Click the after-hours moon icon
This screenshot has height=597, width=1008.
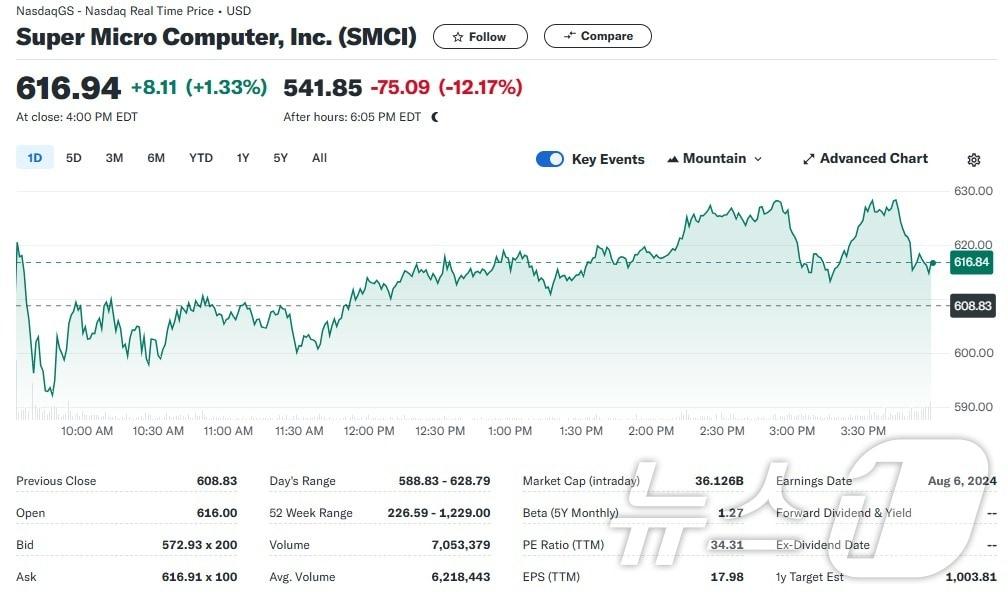[x=434, y=117]
